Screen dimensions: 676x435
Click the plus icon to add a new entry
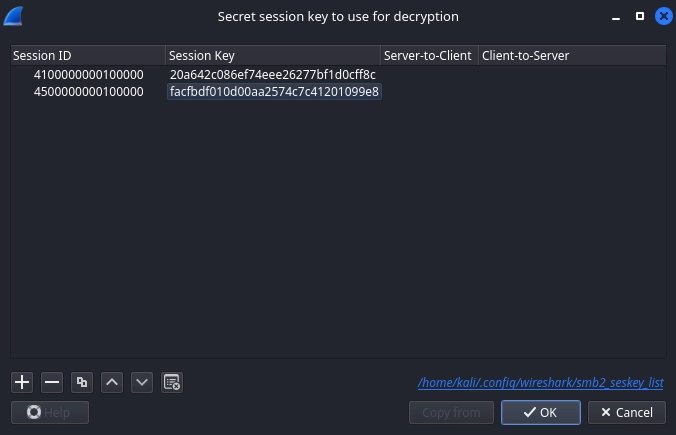(22, 382)
